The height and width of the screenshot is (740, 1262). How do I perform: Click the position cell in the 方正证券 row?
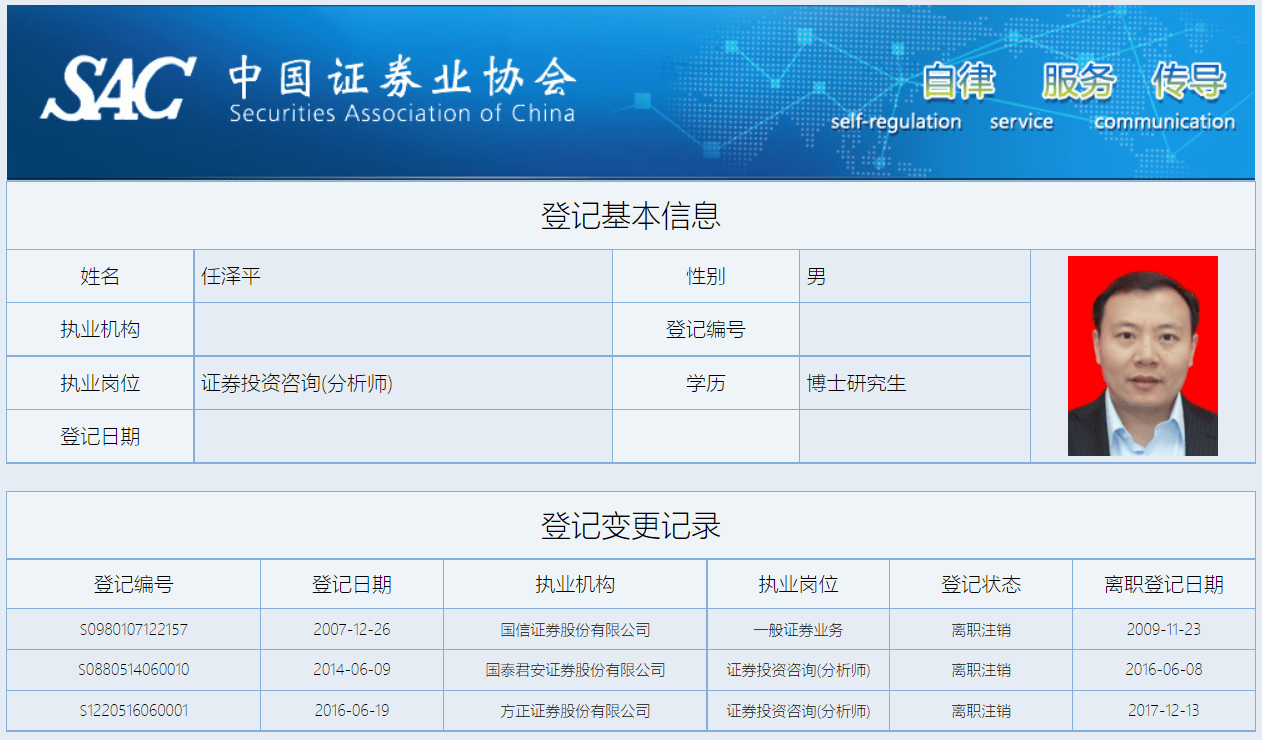(x=798, y=711)
